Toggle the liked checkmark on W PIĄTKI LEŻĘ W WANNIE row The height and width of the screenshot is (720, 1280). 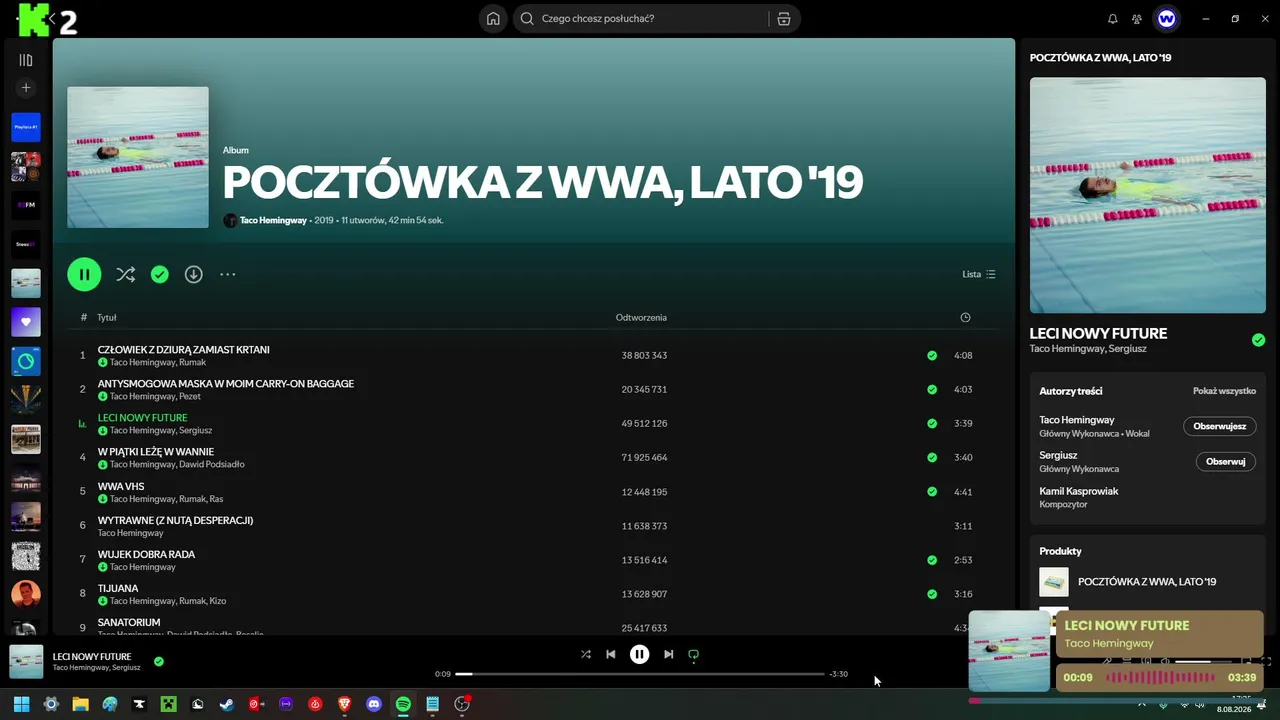932,457
